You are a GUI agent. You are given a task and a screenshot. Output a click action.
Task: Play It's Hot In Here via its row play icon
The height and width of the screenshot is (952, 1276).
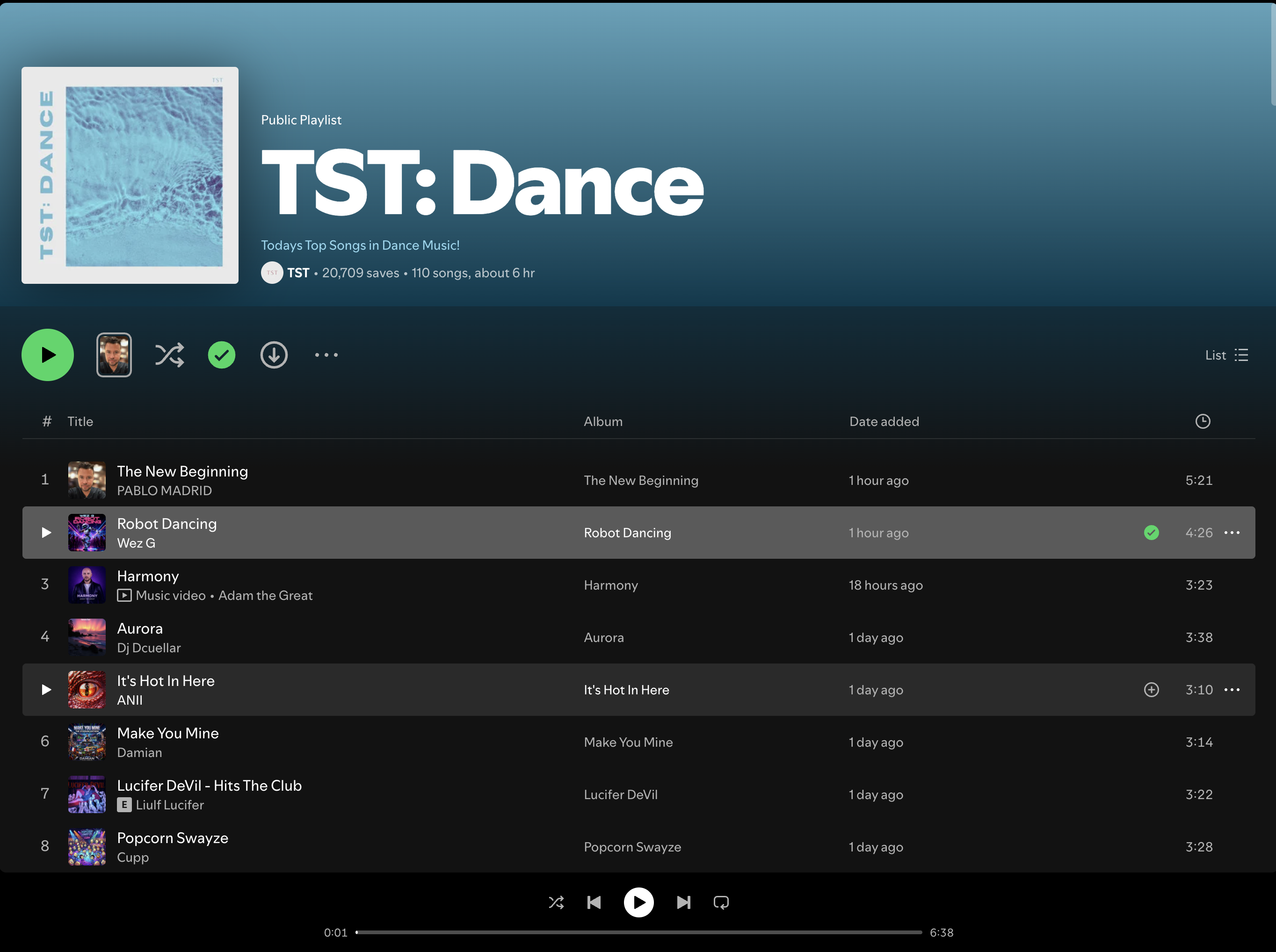[x=46, y=690]
